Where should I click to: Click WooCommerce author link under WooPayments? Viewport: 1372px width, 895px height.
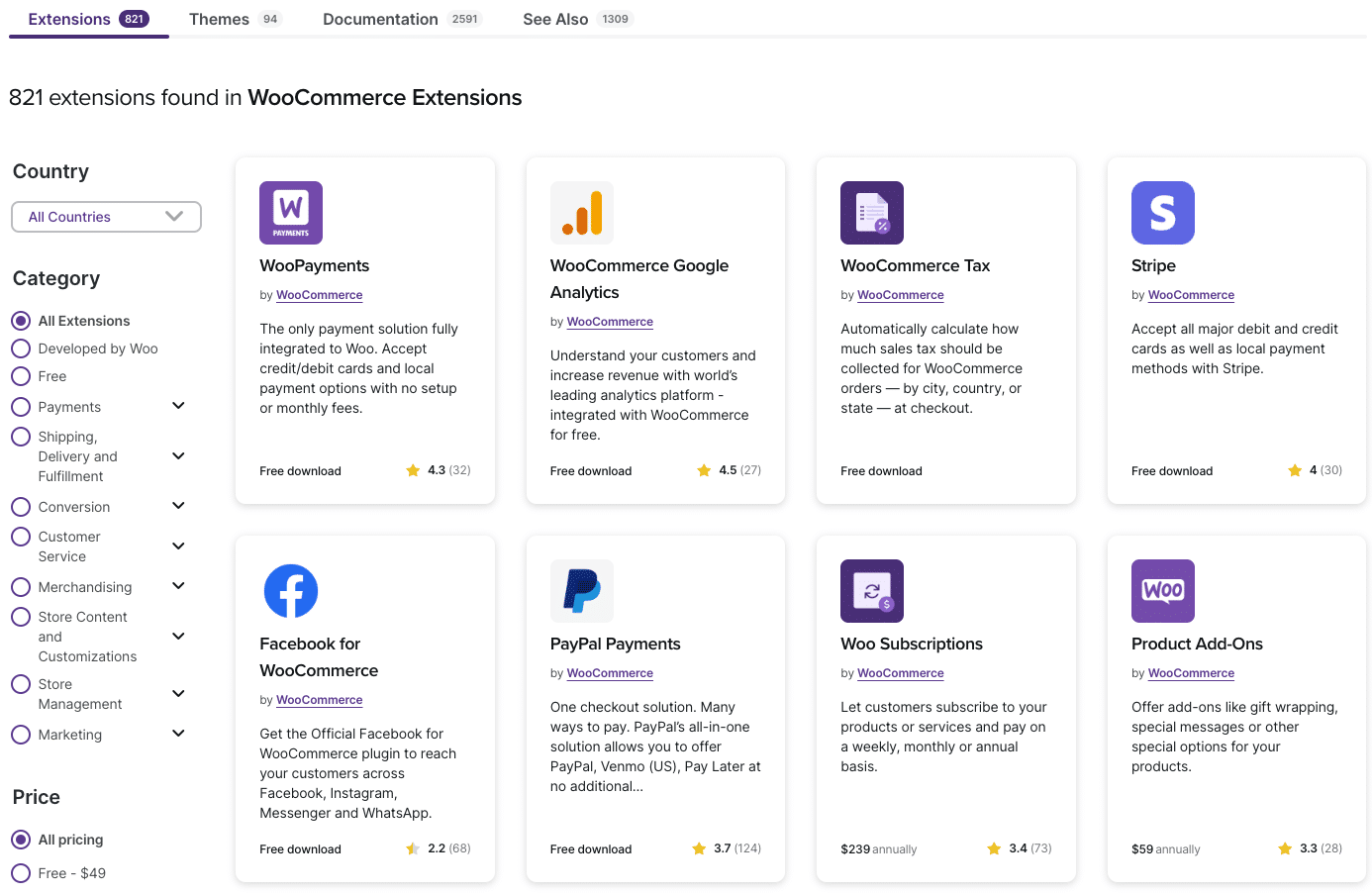[x=320, y=295]
